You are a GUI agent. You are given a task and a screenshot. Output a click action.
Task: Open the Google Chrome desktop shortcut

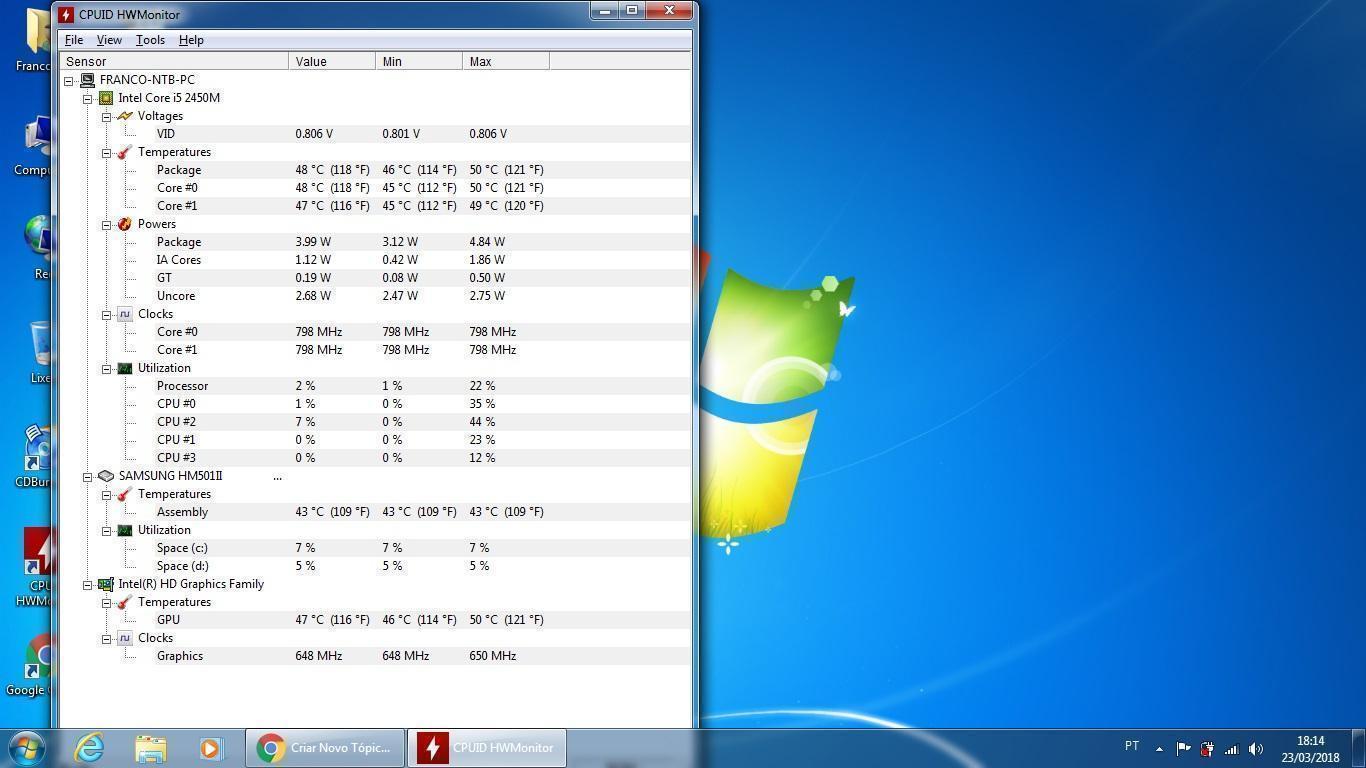tap(28, 665)
